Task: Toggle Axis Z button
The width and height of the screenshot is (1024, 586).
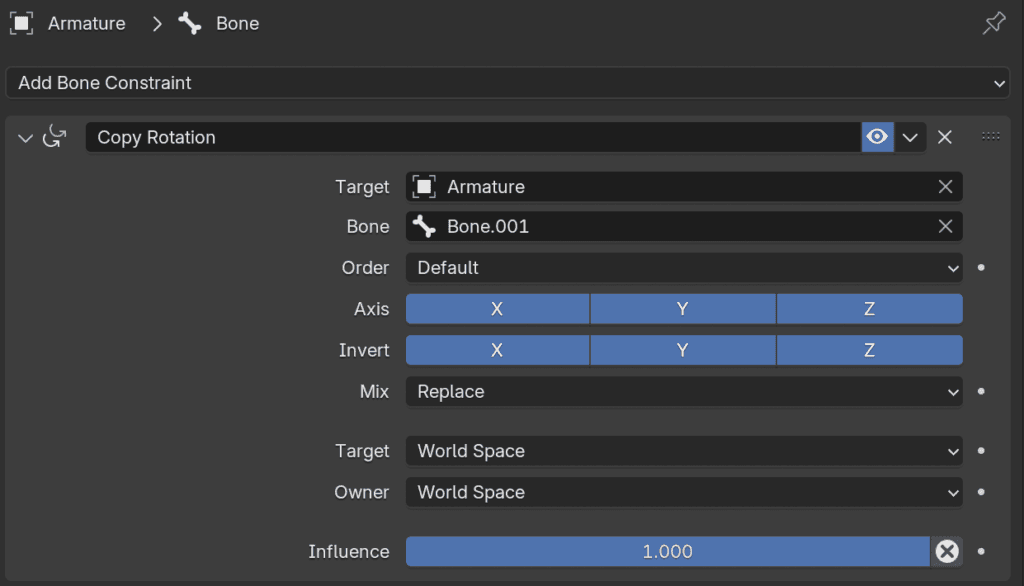Action: tap(869, 309)
